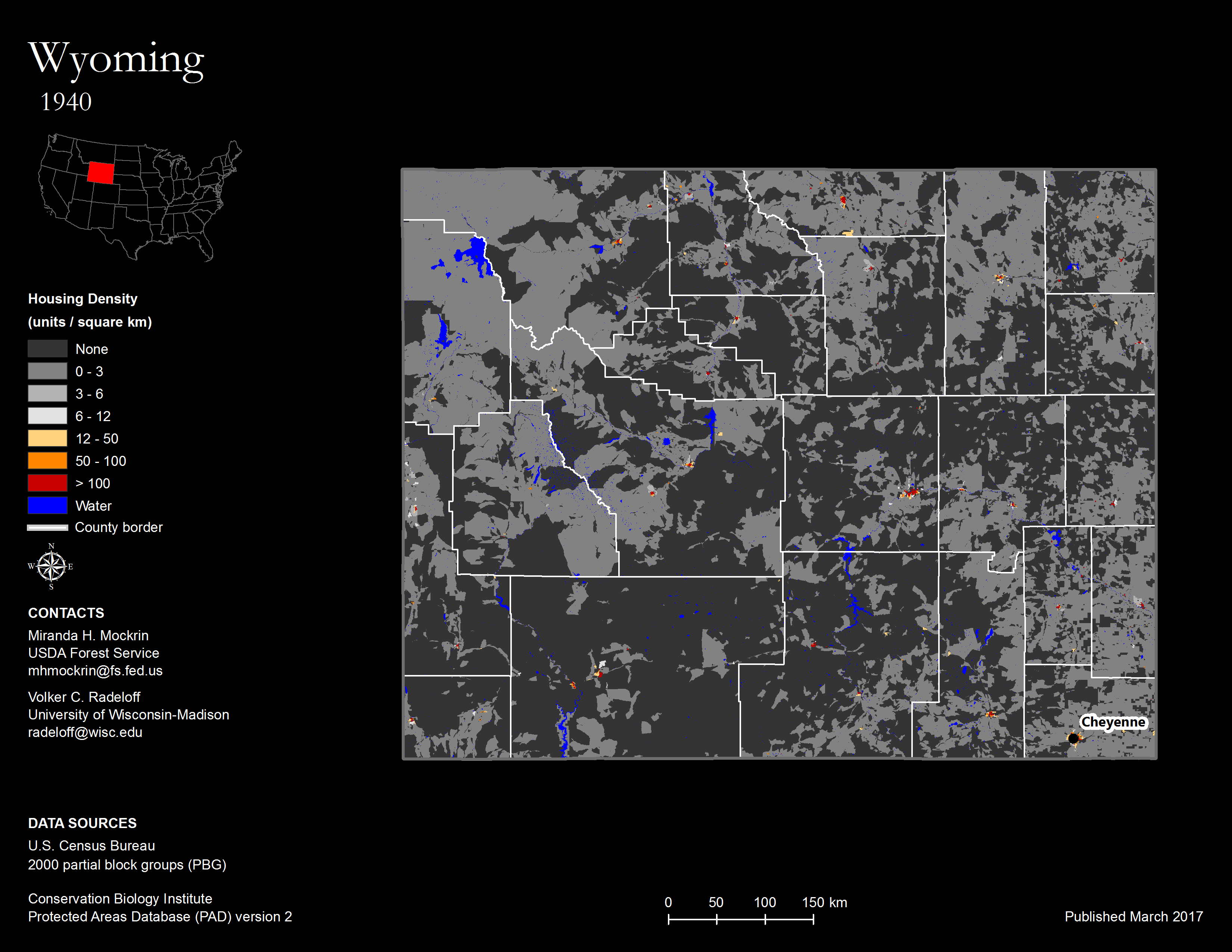Click the 'USDA Forest Service' line
1232x952 pixels.
[94, 653]
